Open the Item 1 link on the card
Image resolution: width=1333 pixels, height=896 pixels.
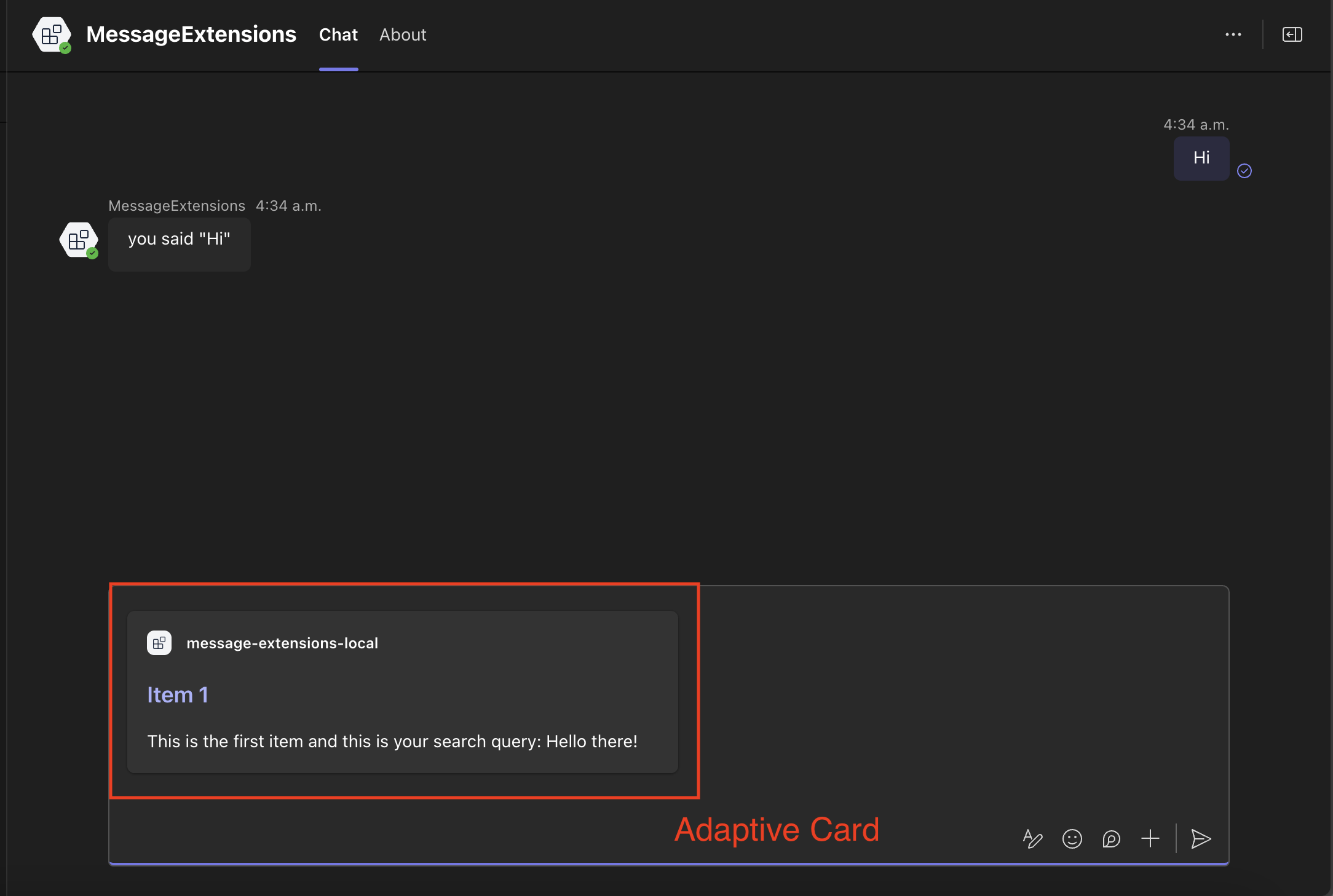click(177, 694)
